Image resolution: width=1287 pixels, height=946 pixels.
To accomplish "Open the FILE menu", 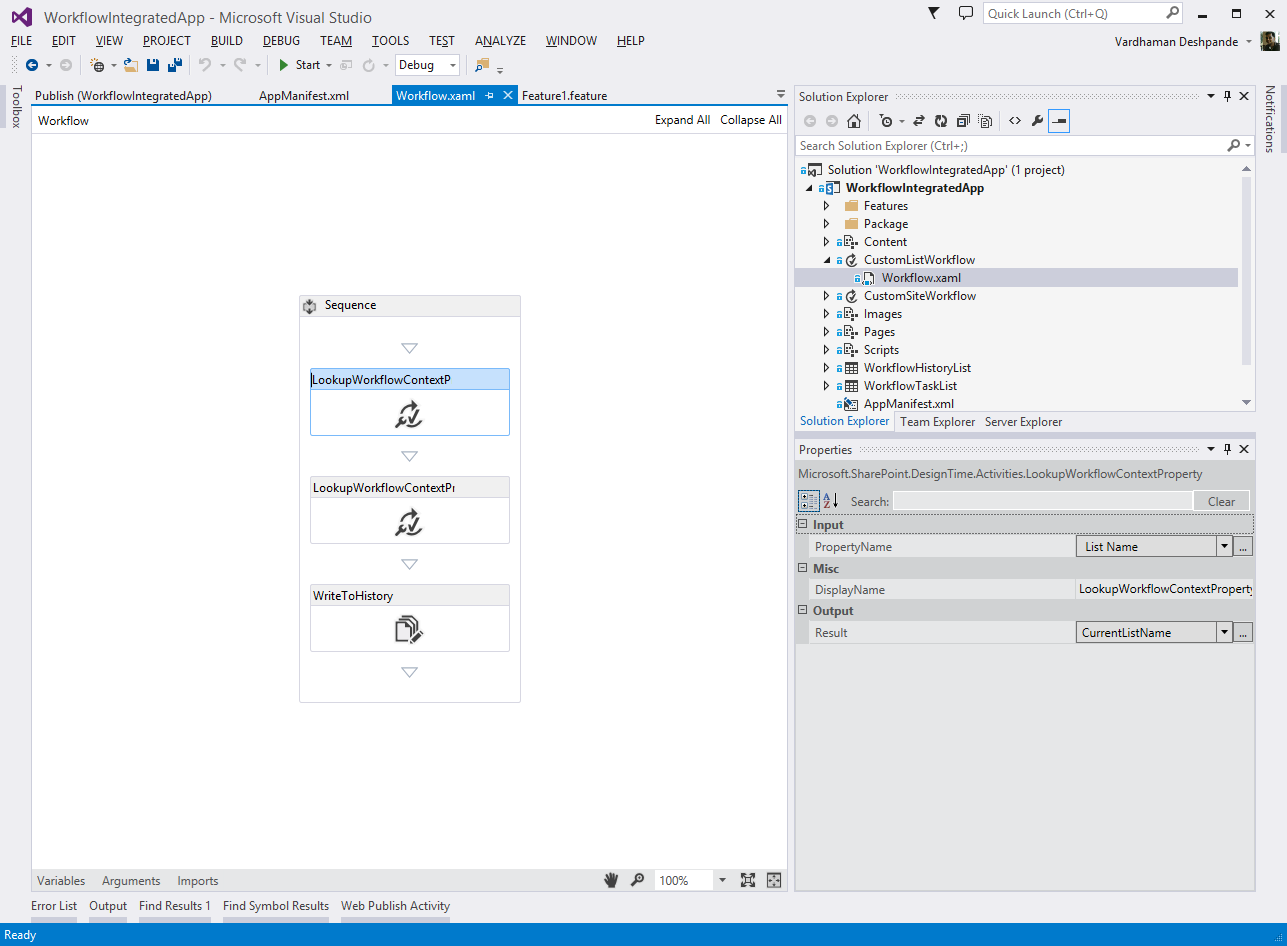I will tap(21, 41).
